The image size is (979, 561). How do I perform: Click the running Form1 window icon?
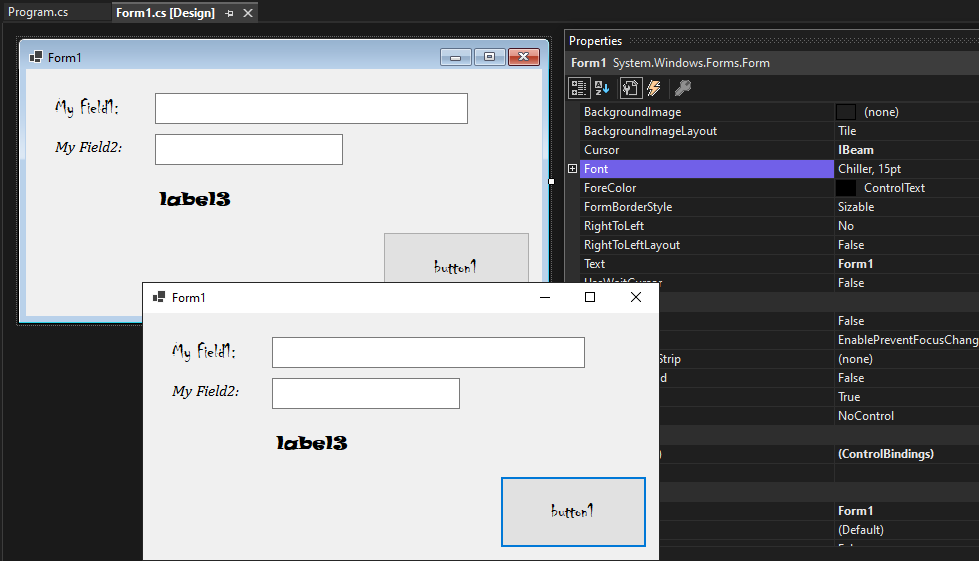coord(159,297)
